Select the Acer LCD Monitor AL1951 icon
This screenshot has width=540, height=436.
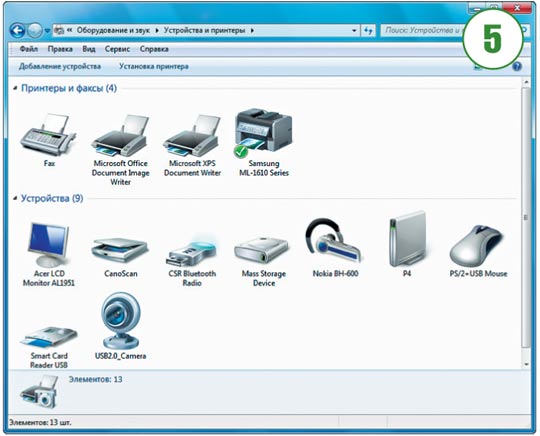click(49, 245)
